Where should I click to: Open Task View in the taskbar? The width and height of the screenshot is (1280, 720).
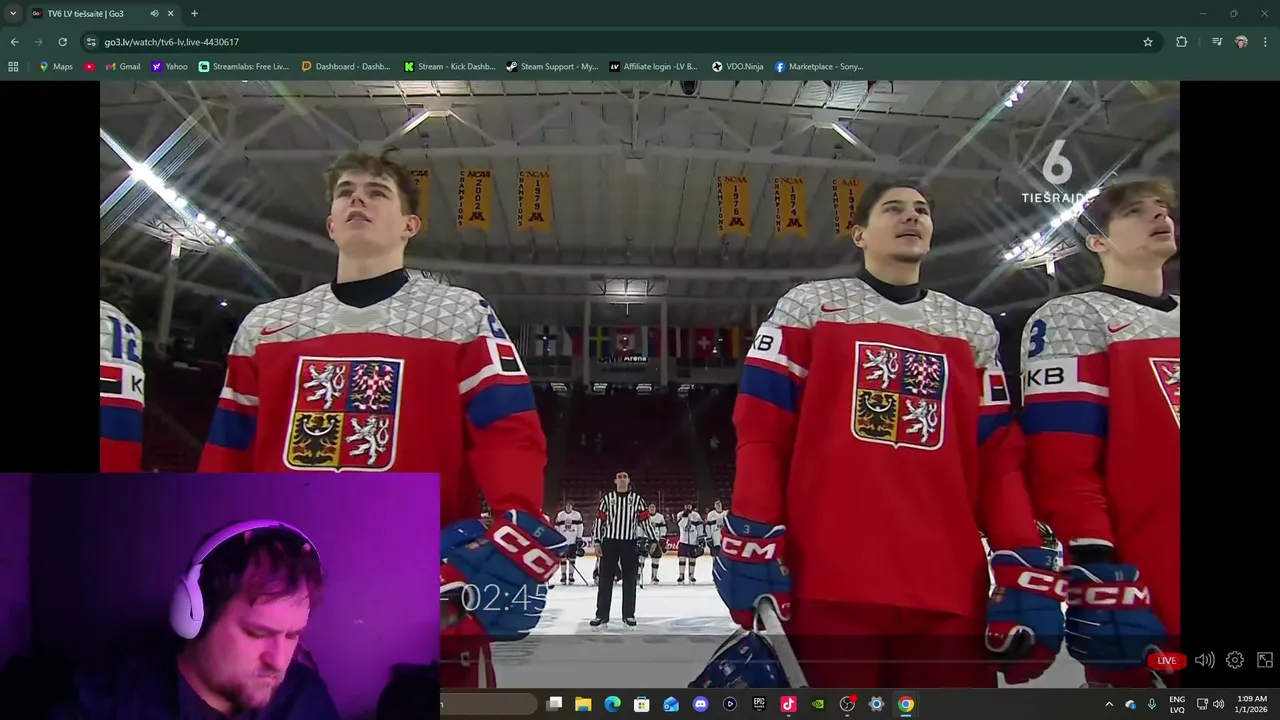tap(555, 704)
